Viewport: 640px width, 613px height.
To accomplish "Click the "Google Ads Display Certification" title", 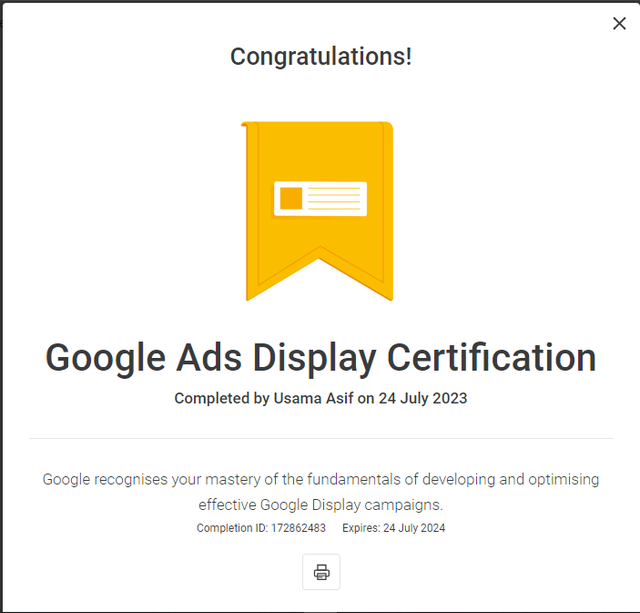I will (321, 358).
